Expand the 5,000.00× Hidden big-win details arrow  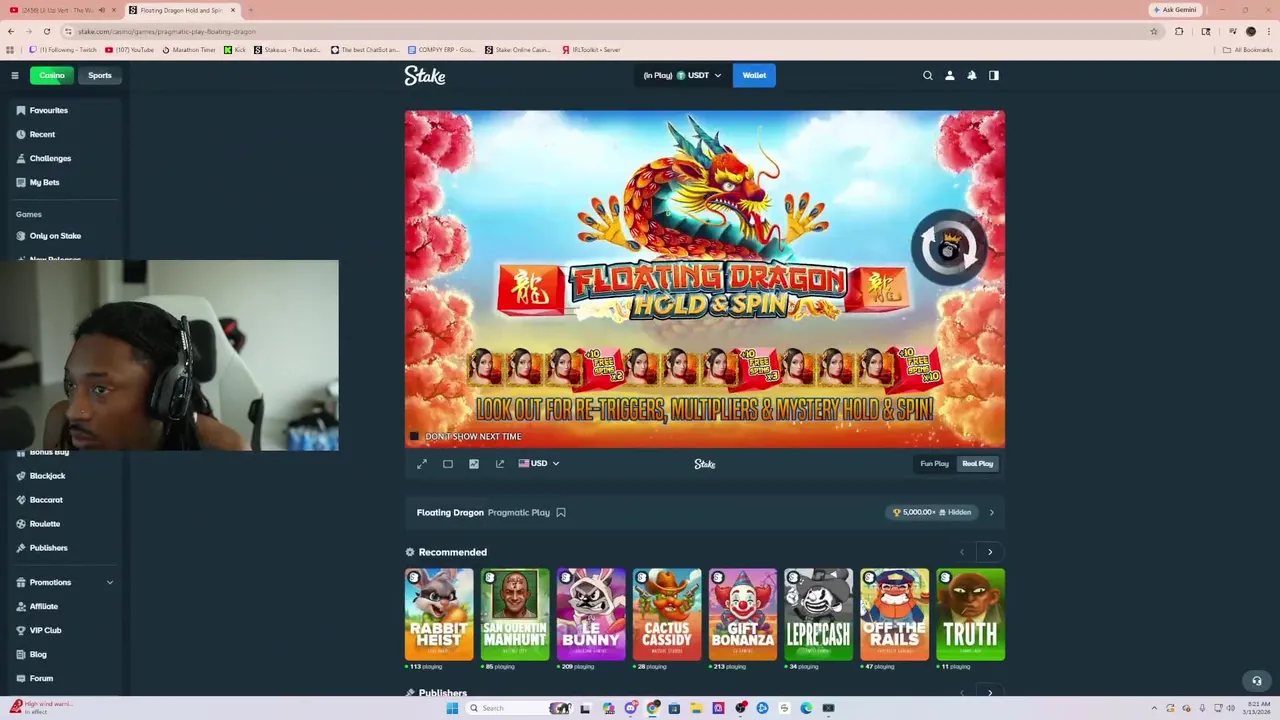[x=991, y=512]
